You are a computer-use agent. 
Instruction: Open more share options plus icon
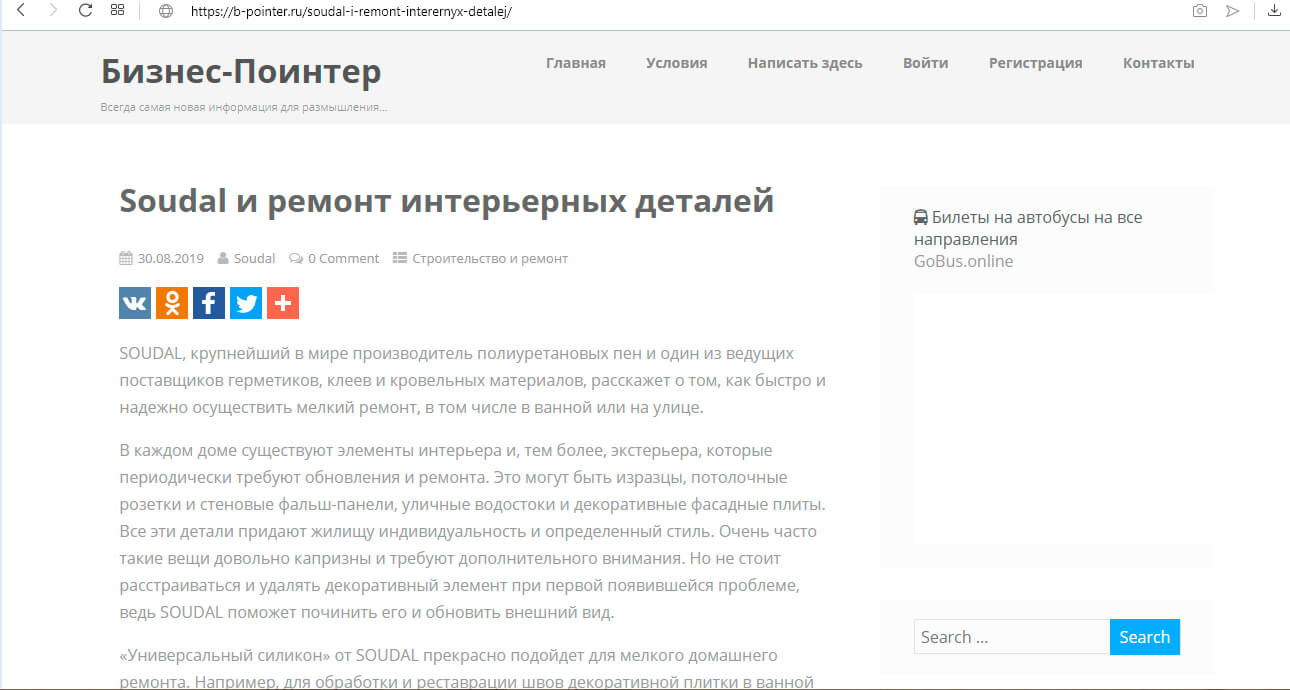pos(283,303)
